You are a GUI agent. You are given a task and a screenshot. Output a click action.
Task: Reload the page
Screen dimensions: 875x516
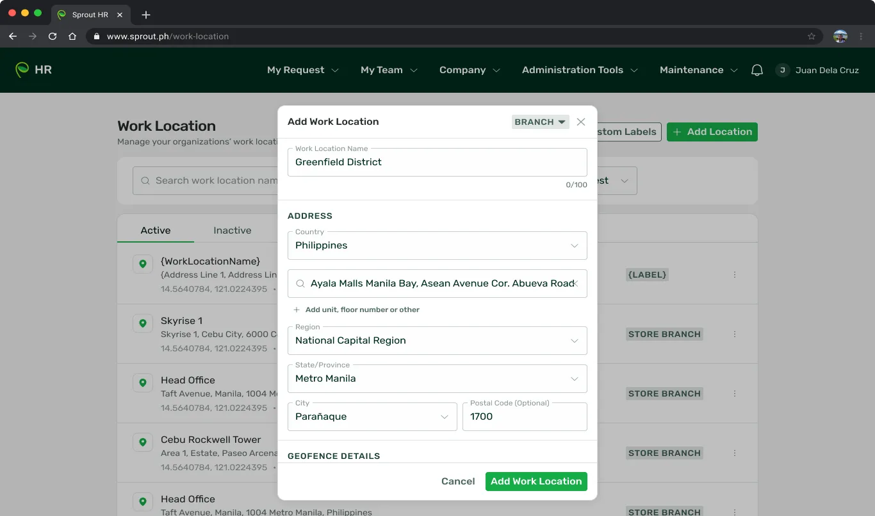coord(52,36)
